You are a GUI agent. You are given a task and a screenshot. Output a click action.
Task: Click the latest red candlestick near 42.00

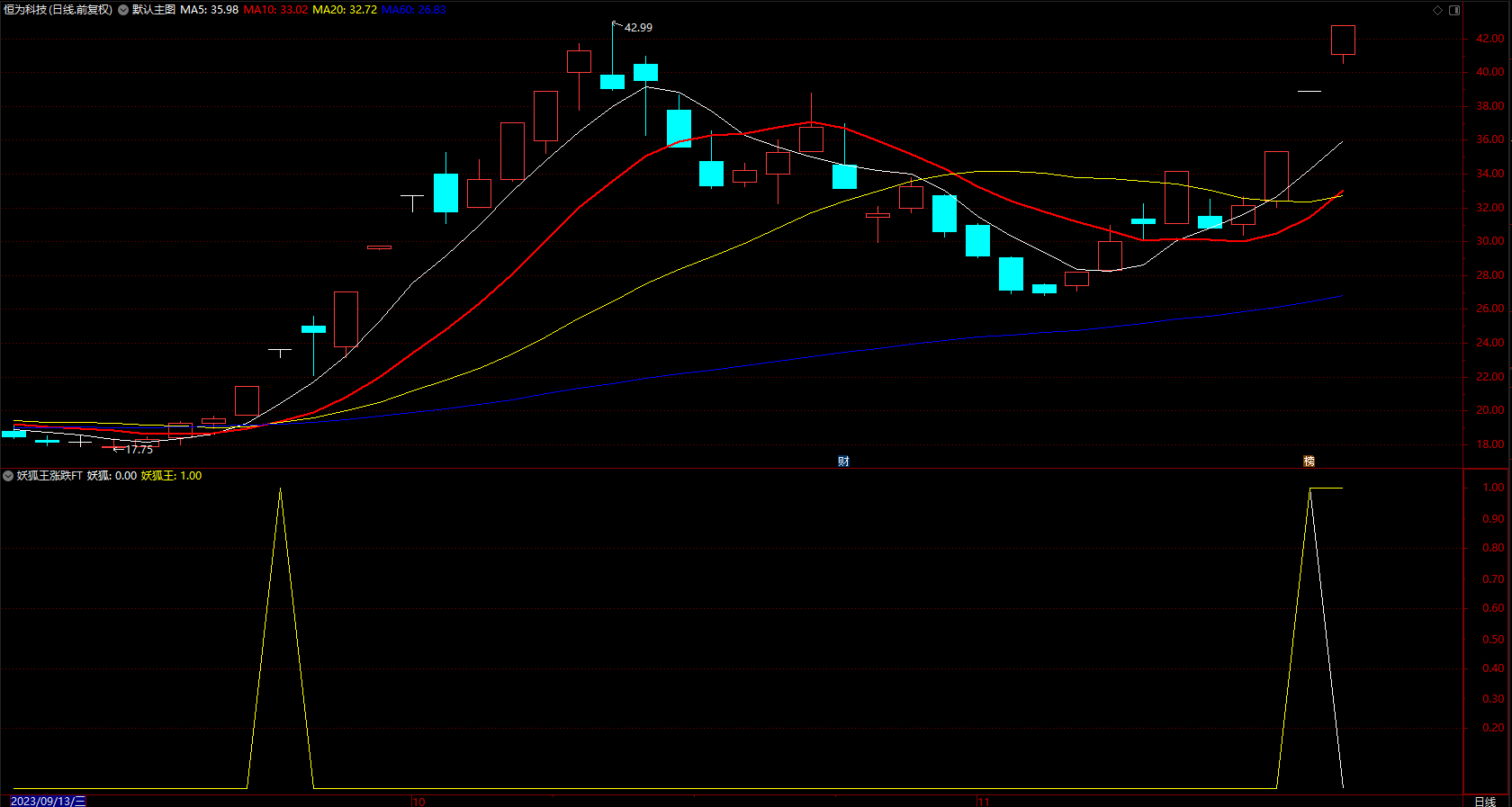pos(1343,40)
